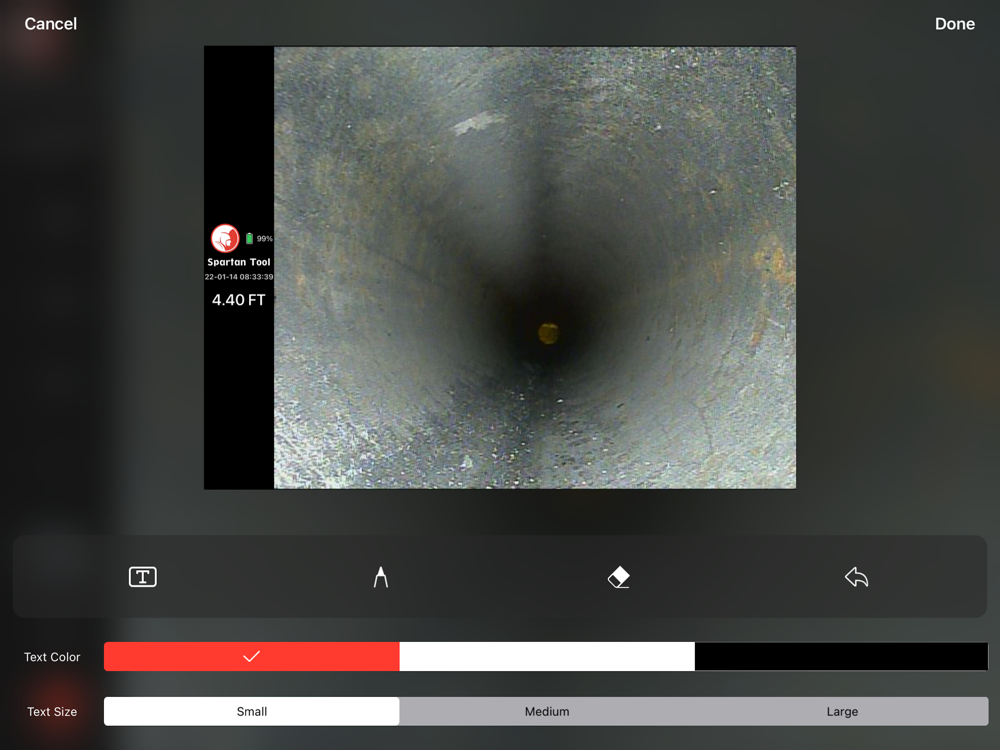Click the 22-01-14 08:33:39 timestamp
1000x750 pixels.
pyautogui.click(x=239, y=277)
